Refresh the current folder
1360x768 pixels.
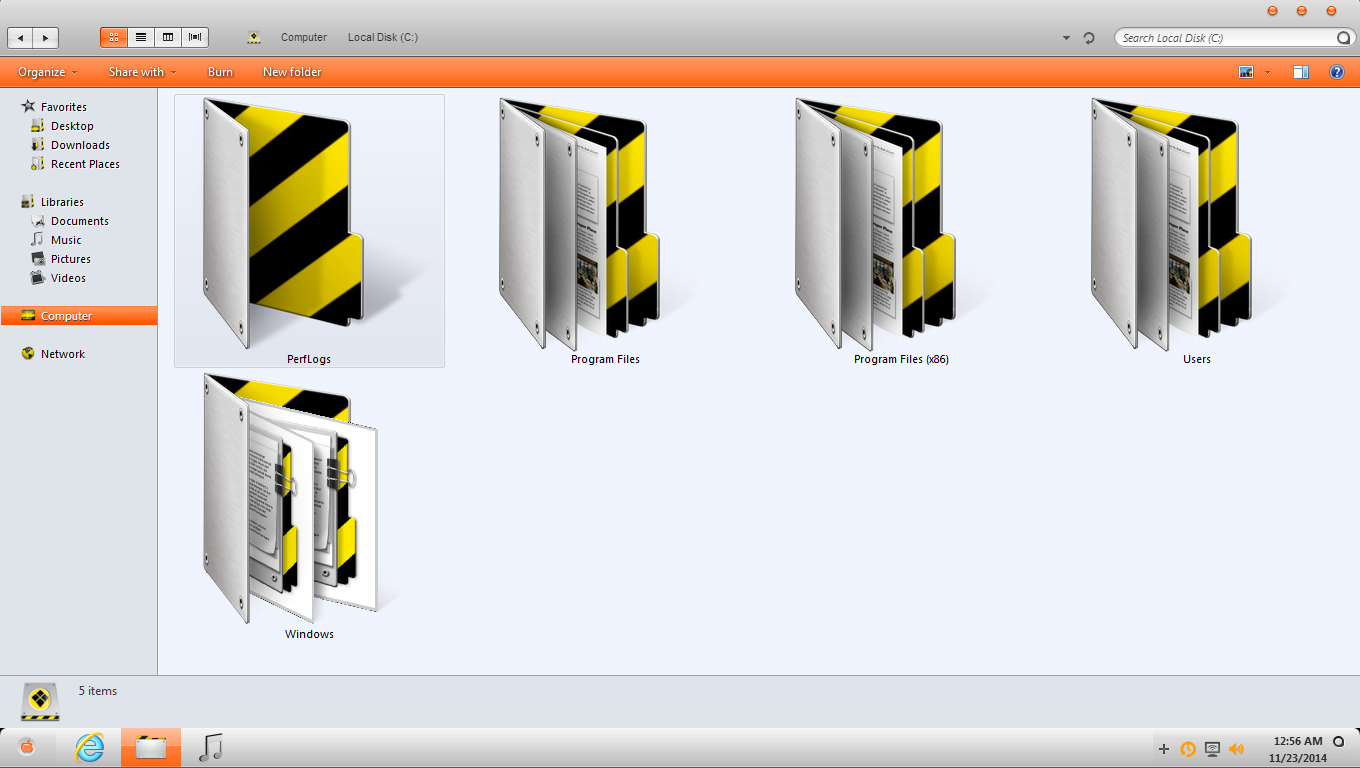click(x=1089, y=38)
